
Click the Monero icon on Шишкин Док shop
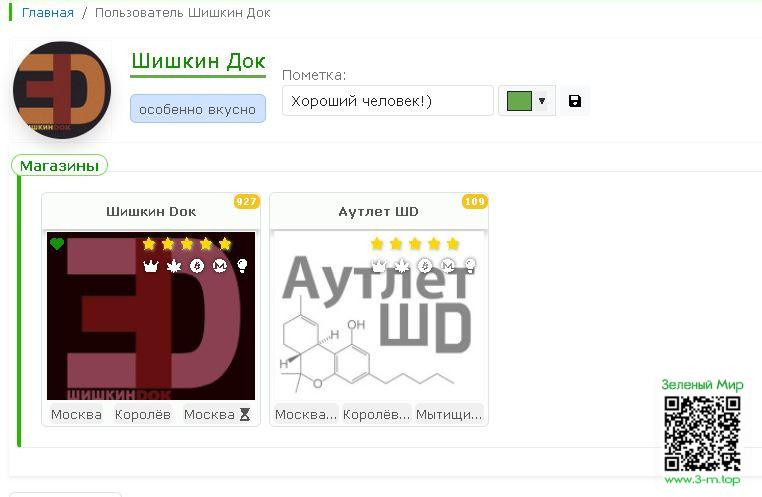[220, 266]
